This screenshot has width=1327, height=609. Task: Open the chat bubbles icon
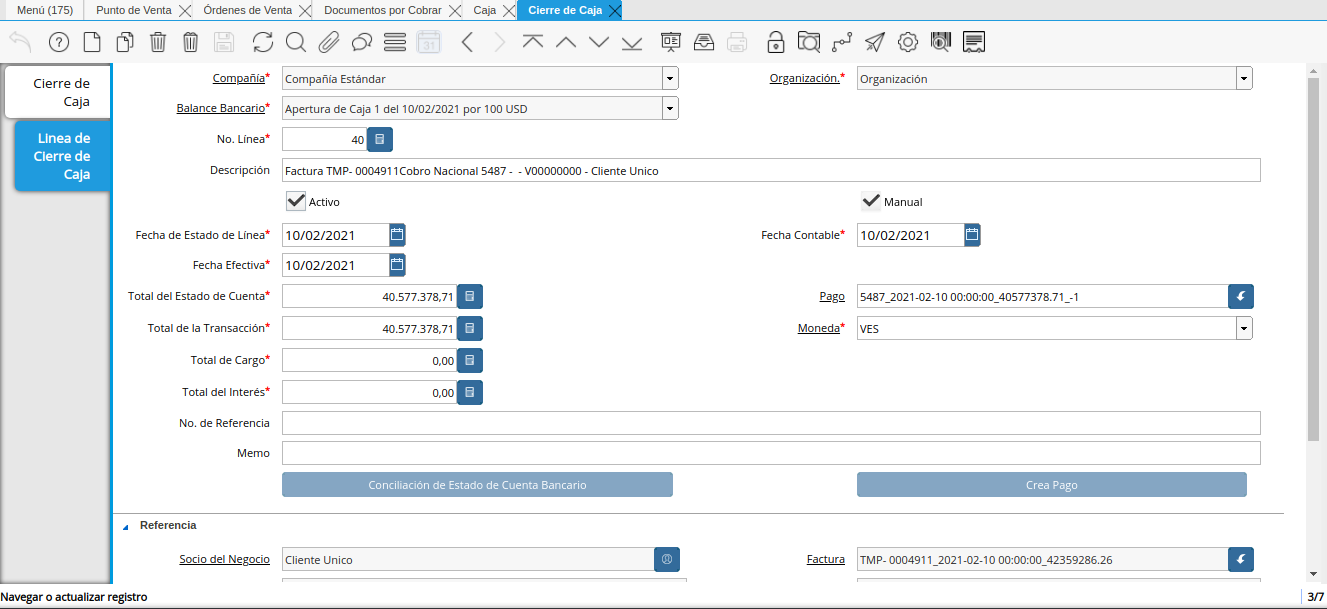(x=361, y=42)
